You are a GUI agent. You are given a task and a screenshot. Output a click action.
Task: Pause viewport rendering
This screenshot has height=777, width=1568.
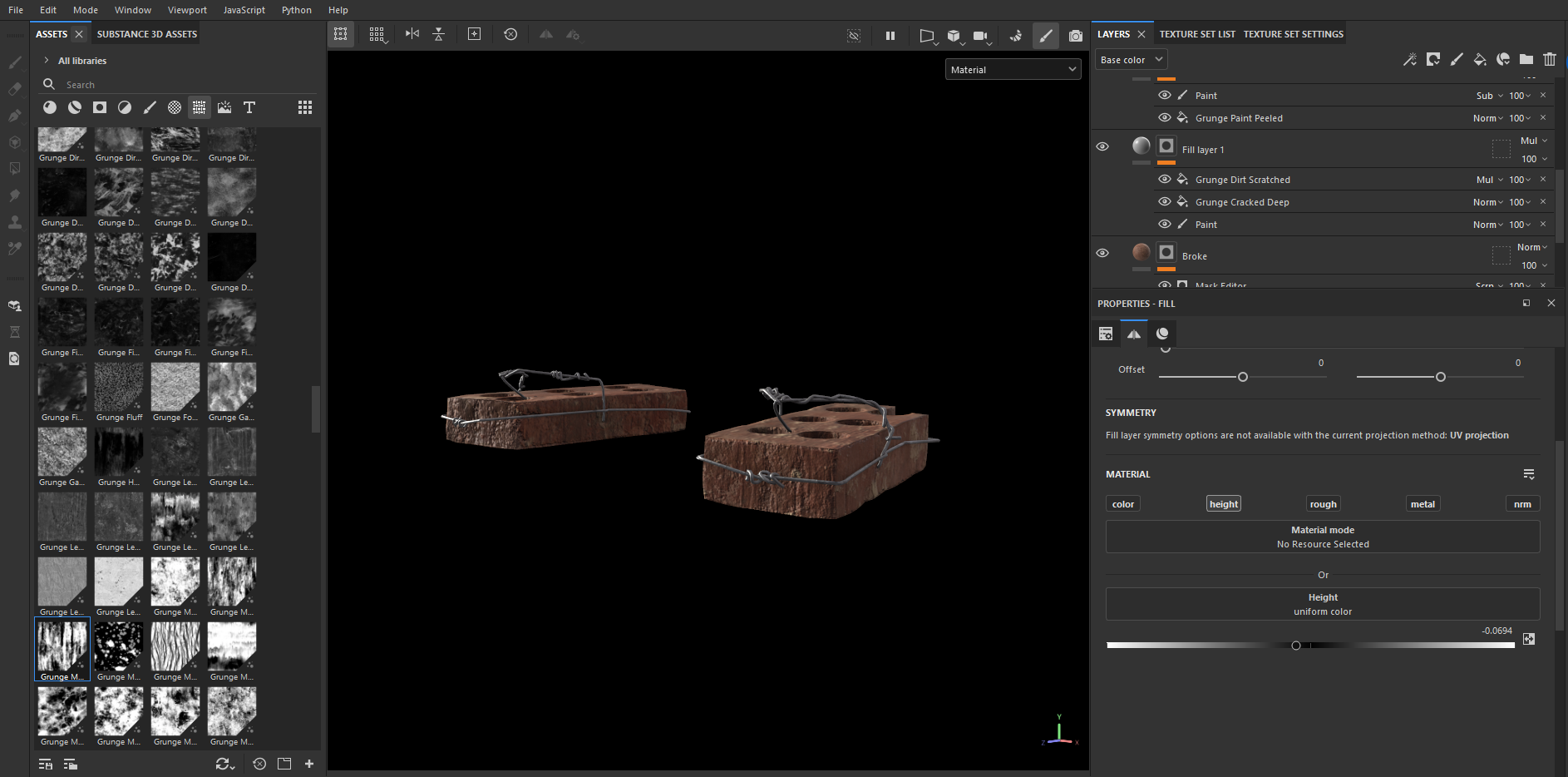[x=890, y=36]
